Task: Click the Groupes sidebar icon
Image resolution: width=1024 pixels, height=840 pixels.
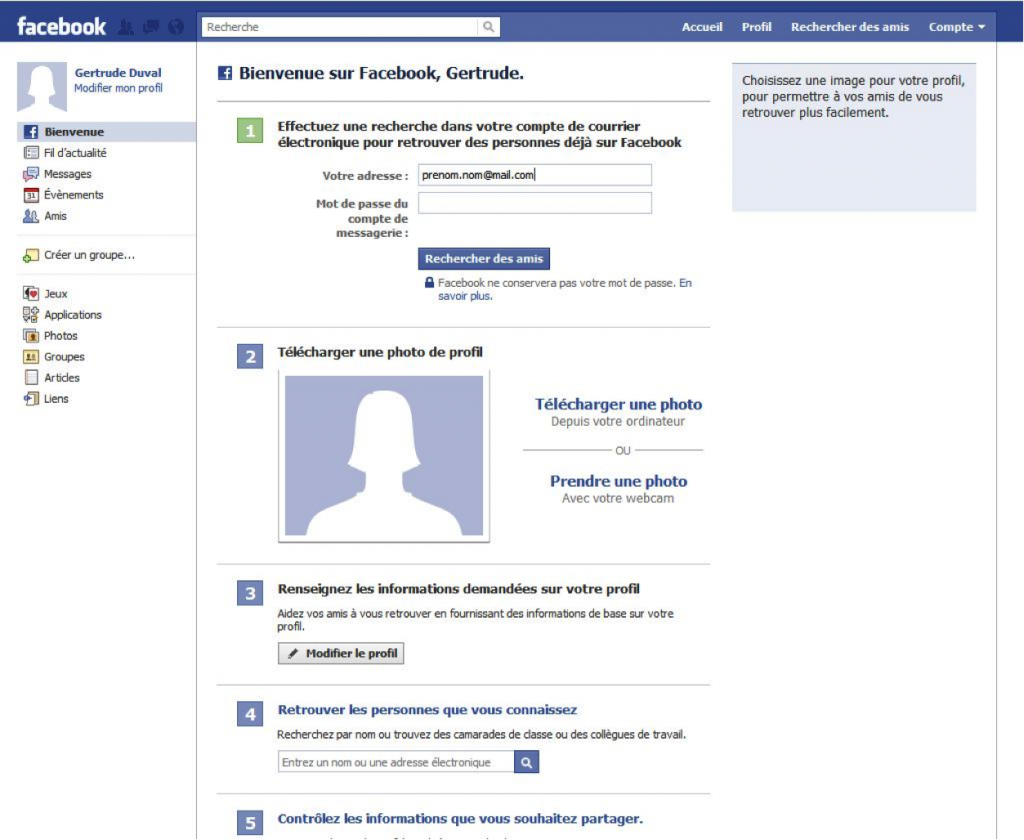Action: [31, 357]
